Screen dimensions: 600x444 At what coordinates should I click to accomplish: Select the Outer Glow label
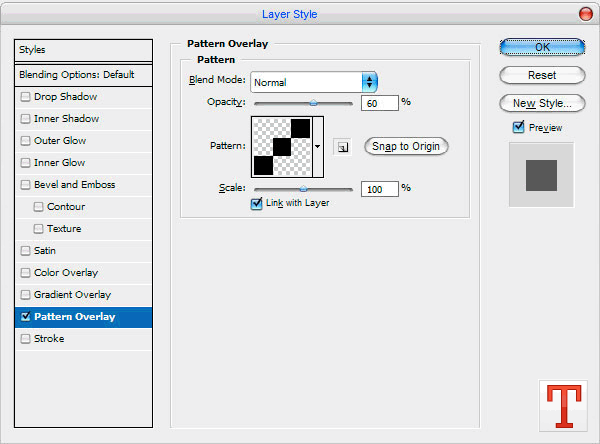60,141
